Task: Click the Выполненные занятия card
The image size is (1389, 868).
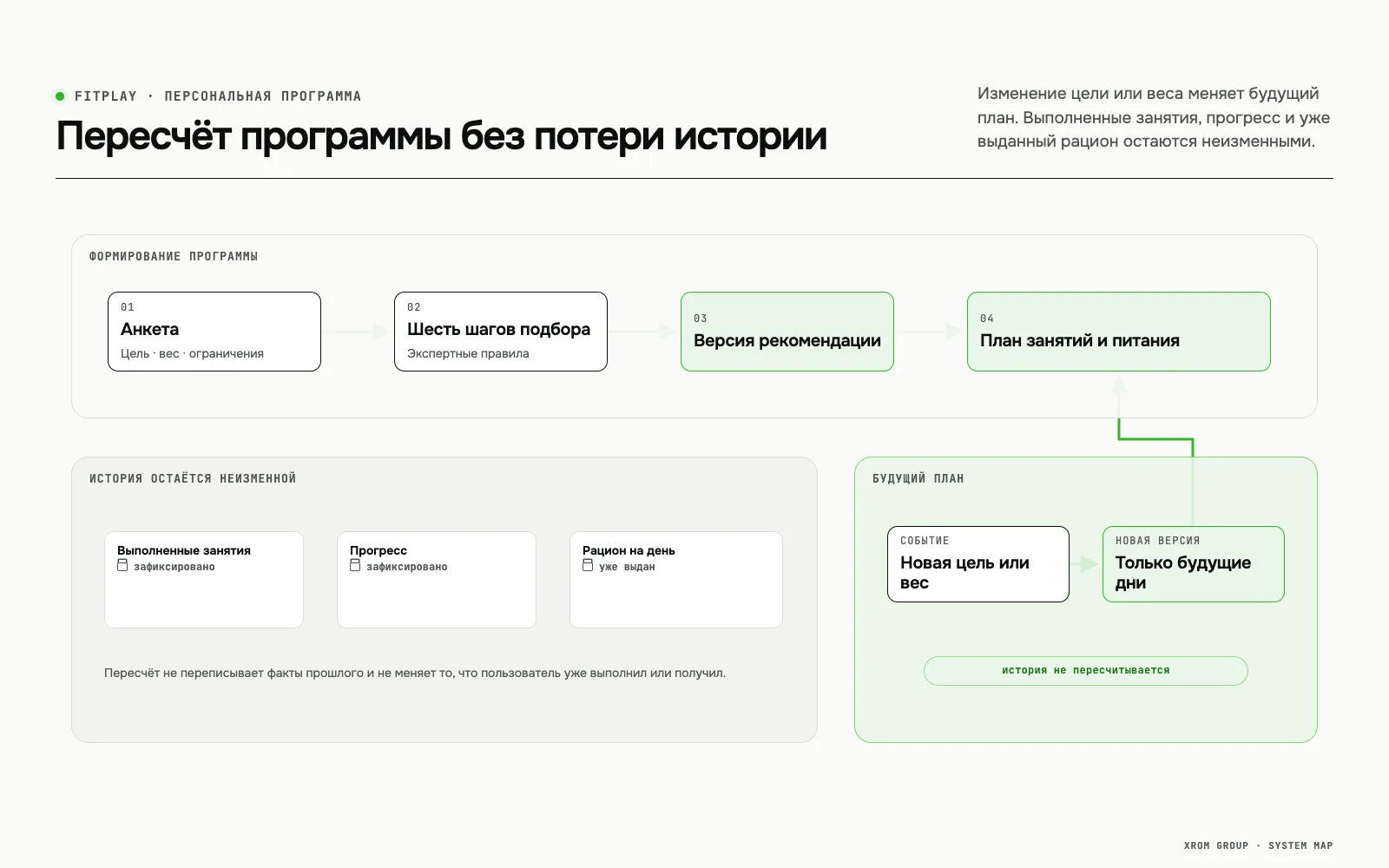Action: point(204,580)
